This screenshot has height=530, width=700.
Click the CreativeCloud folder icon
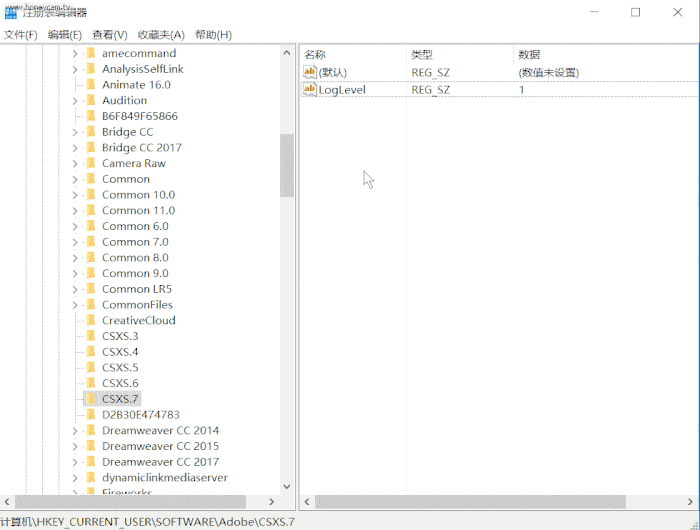point(91,320)
